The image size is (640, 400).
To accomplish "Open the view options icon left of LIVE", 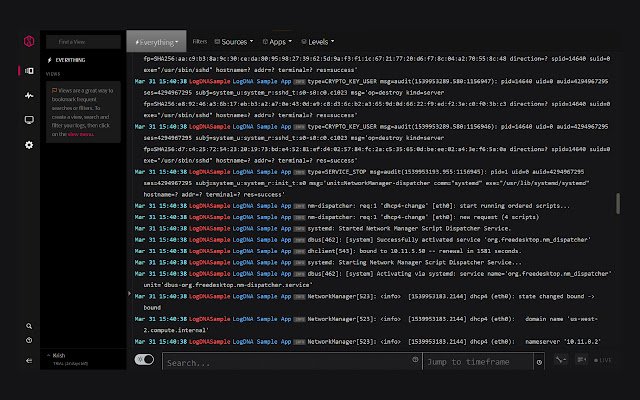I will tap(581, 360).
